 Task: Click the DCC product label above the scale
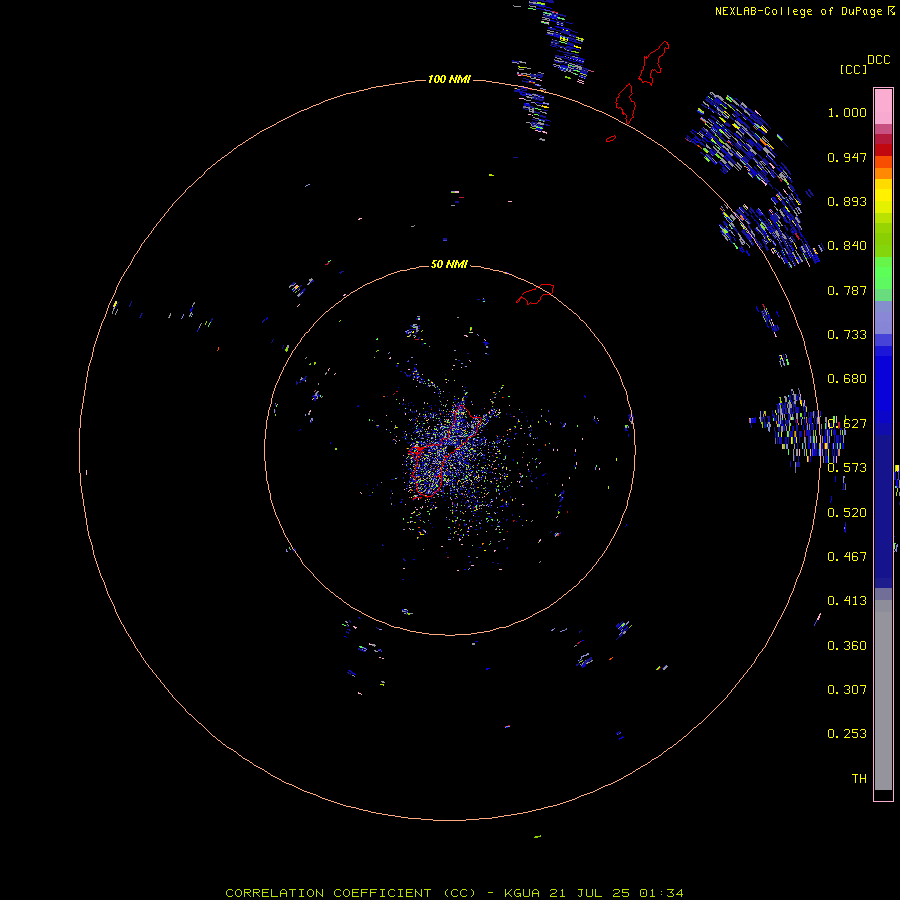click(879, 60)
